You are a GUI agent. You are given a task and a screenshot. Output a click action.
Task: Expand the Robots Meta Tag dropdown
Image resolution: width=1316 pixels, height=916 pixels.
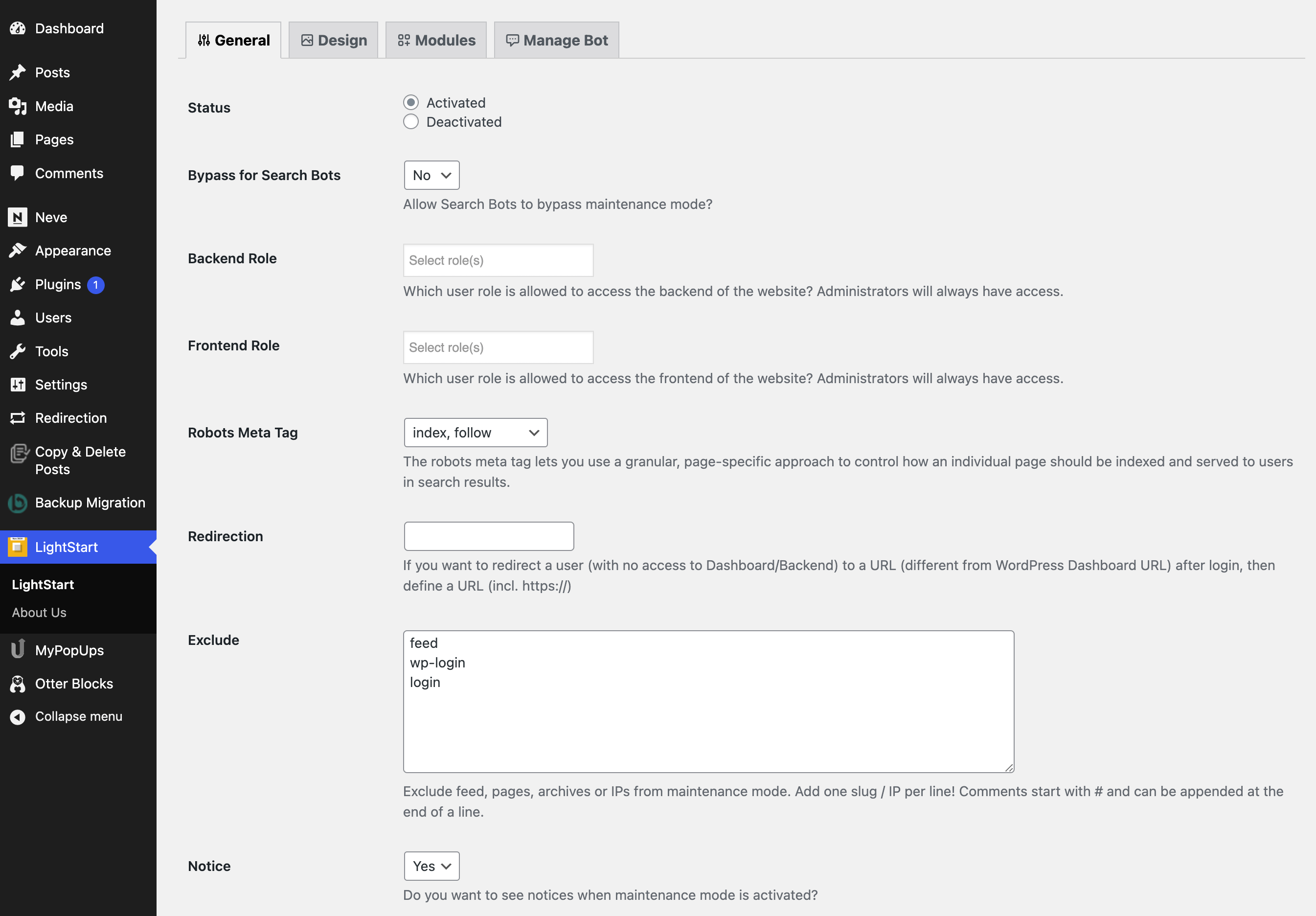(475, 433)
